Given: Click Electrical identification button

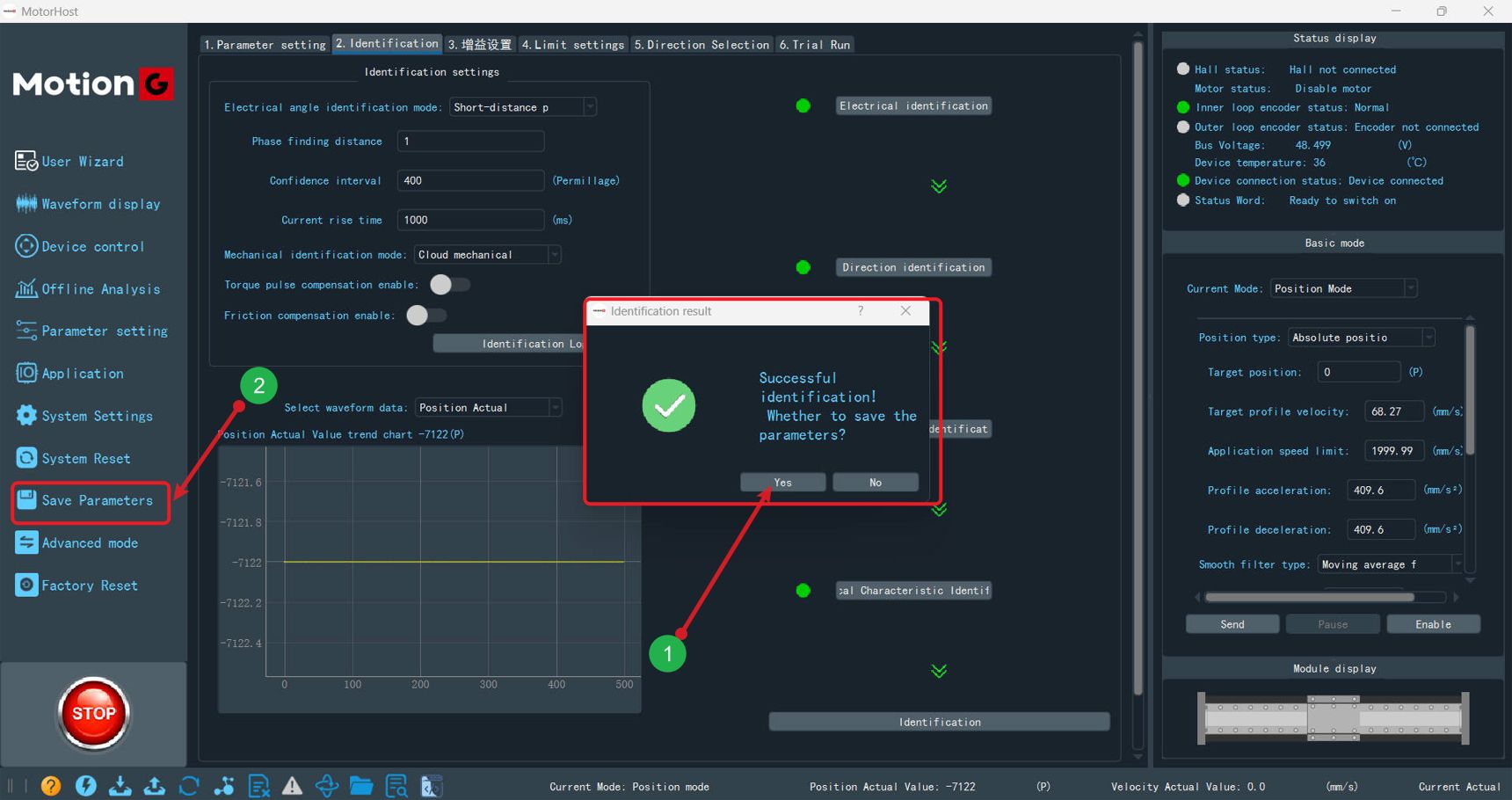Looking at the screenshot, I should 913,105.
